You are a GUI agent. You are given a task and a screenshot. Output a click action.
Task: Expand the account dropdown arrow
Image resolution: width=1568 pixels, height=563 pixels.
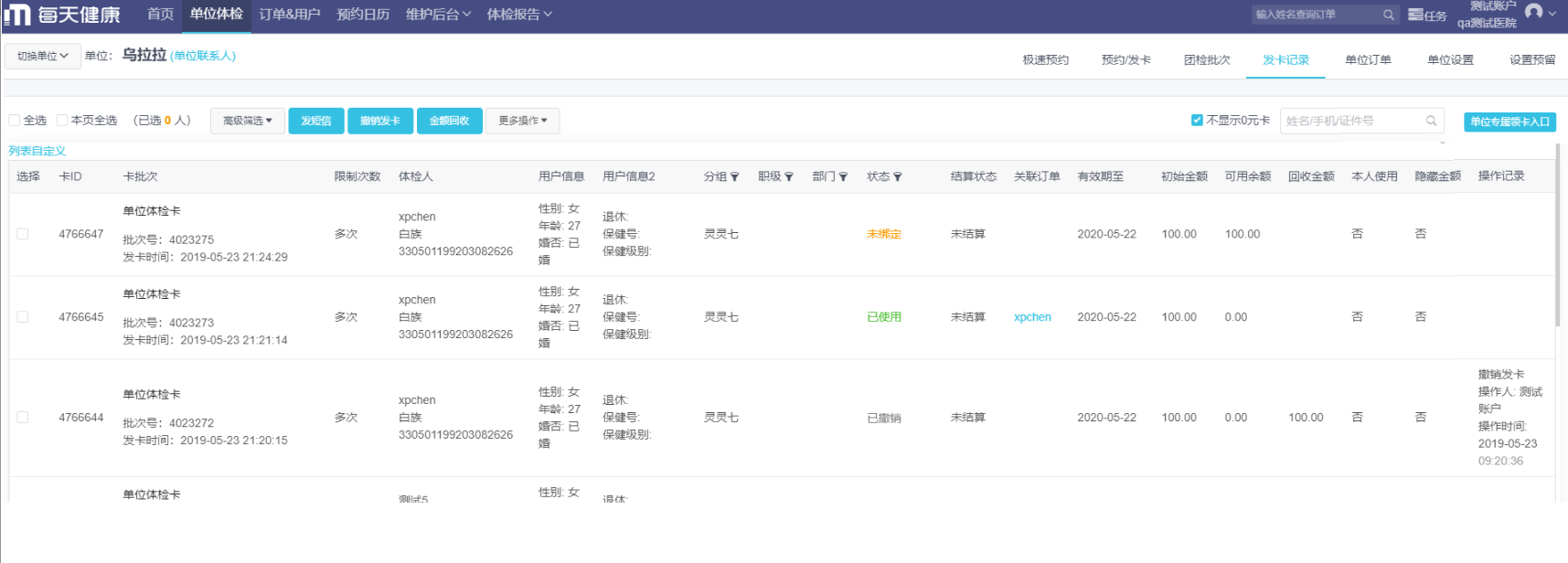(1552, 14)
